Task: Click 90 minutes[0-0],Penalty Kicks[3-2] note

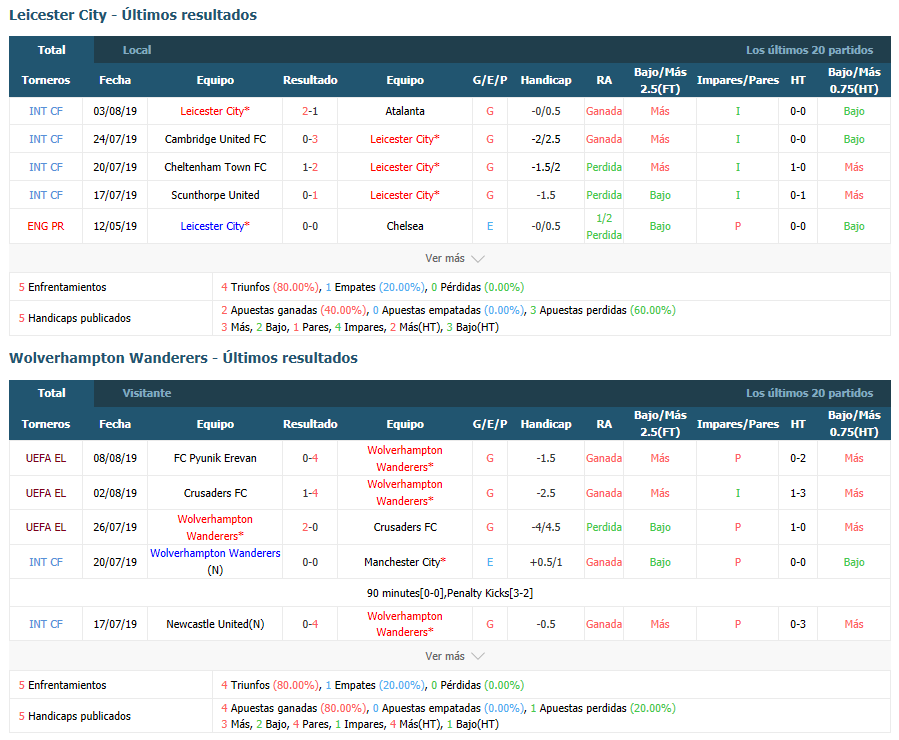Action: tap(450, 593)
